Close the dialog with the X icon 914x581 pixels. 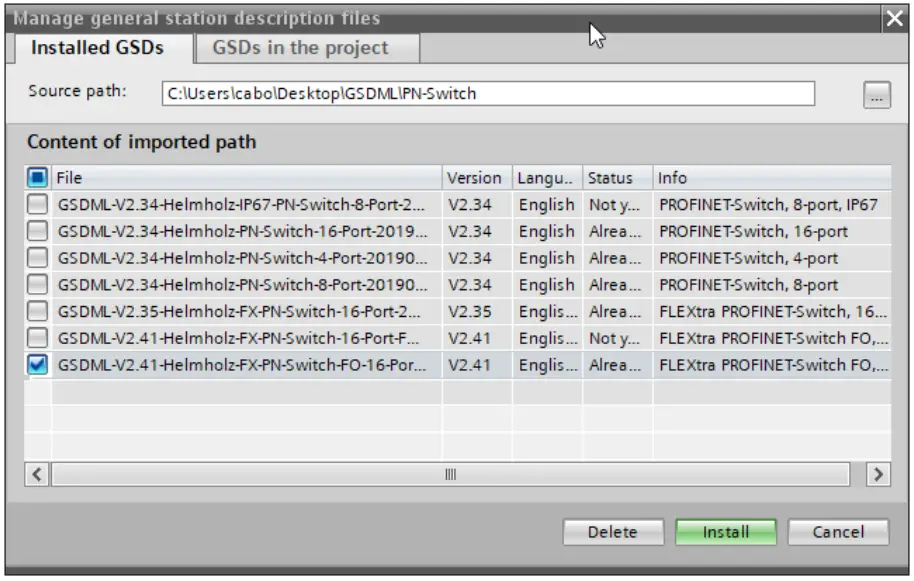[x=895, y=19]
